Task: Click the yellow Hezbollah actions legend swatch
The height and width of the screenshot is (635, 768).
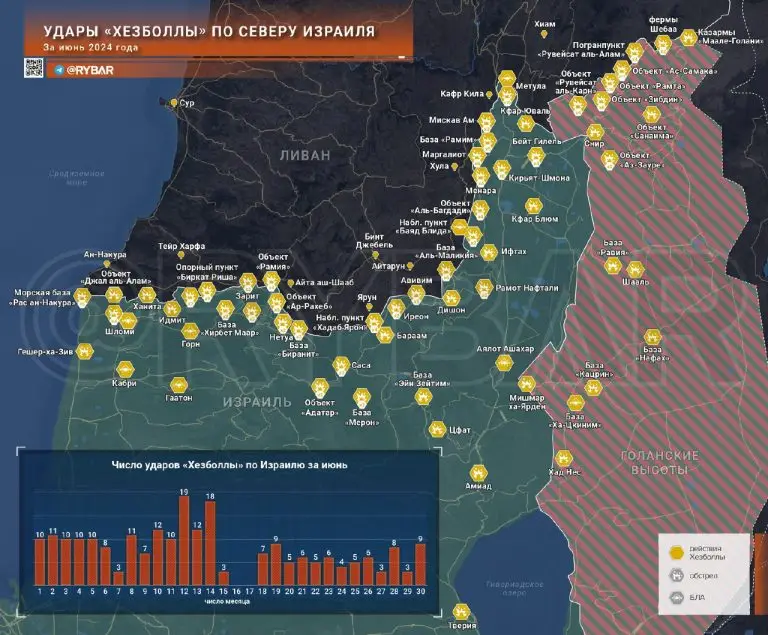Action: [678, 551]
